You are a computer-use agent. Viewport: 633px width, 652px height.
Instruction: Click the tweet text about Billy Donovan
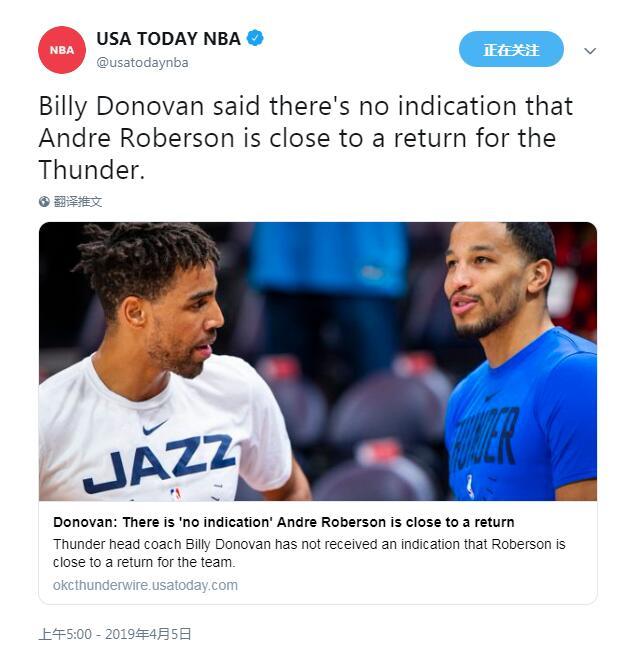(x=306, y=138)
